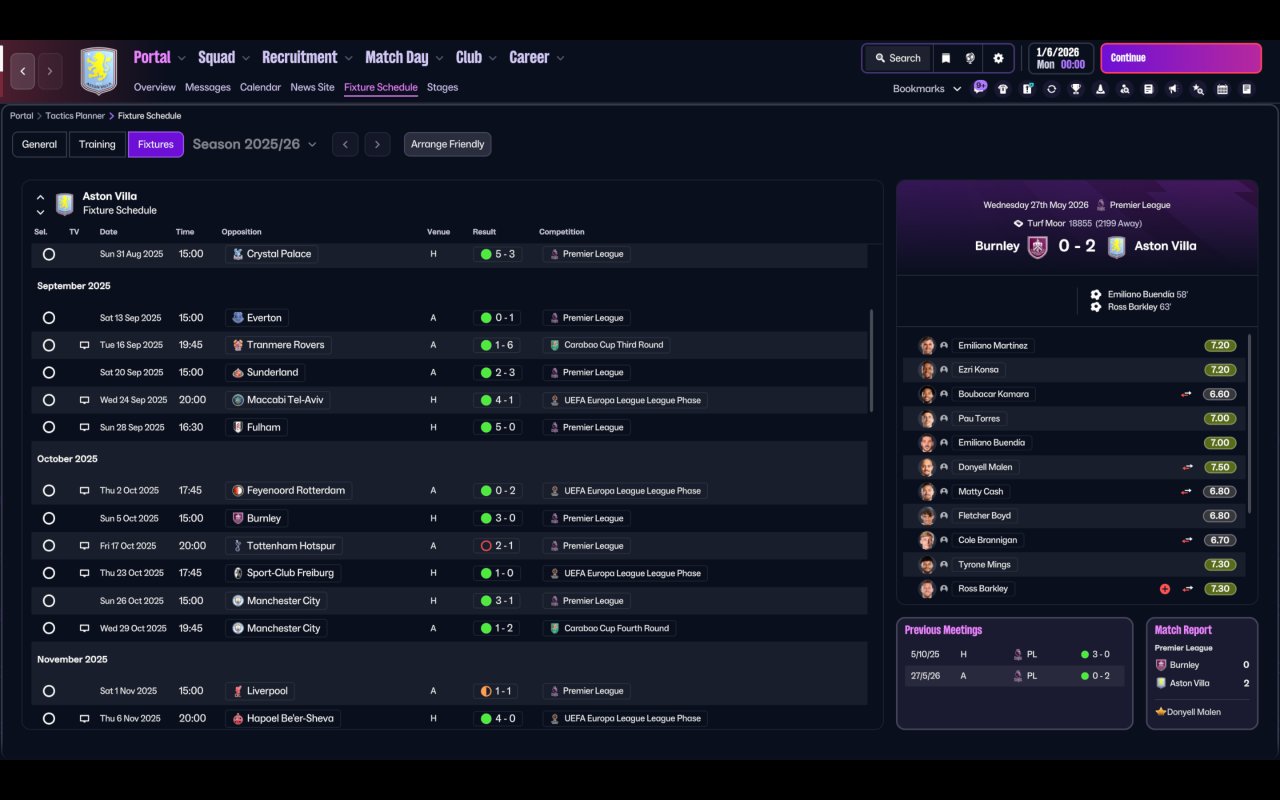This screenshot has width=1280, height=800.
Task: Open the Messages sub-tab
Action: click(208, 87)
